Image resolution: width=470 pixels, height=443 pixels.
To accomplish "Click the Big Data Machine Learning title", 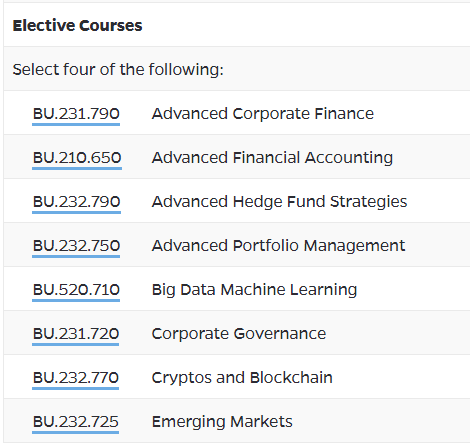I will pos(254,290).
